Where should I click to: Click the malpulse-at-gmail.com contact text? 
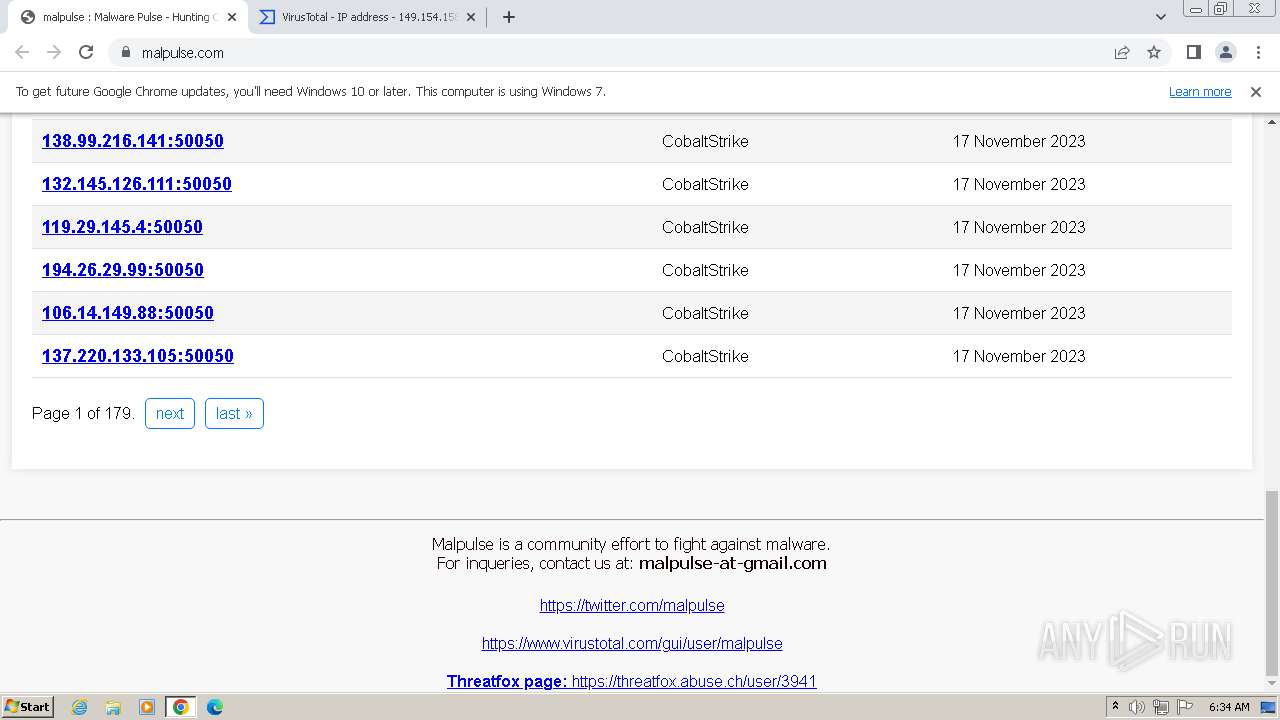point(733,563)
